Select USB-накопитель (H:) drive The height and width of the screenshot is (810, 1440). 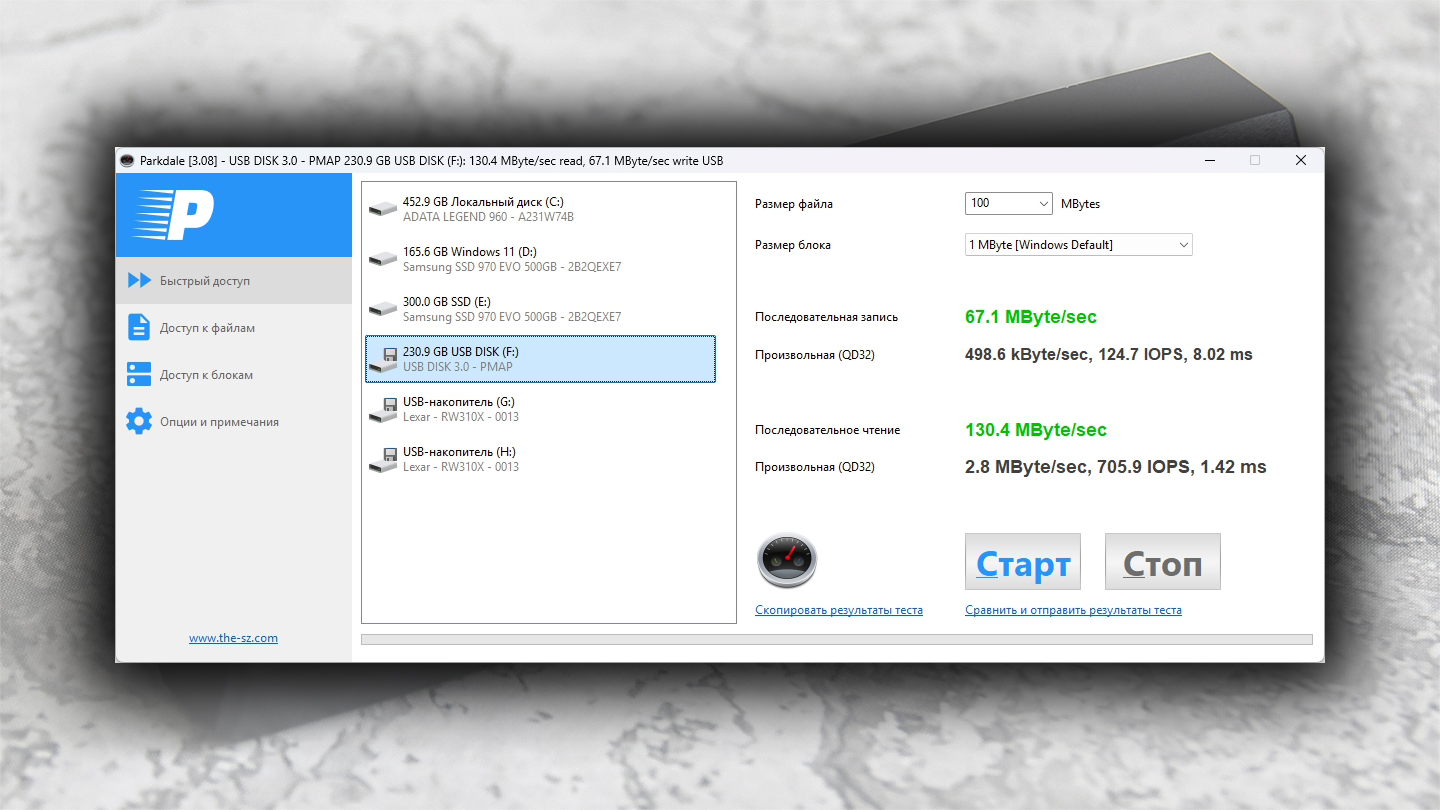[x=540, y=459]
